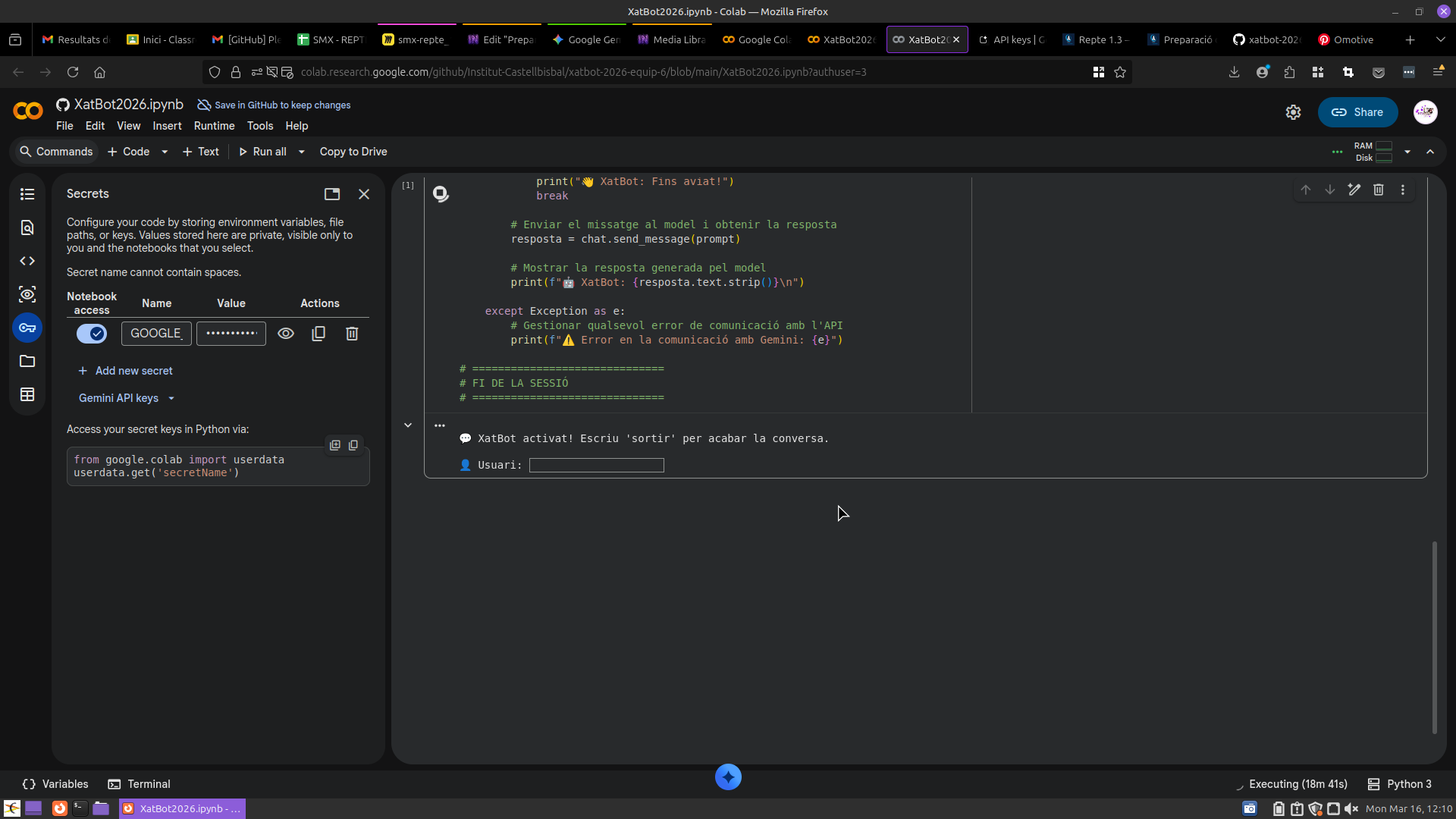Open the Table of contents sidebar icon

tap(27, 194)
